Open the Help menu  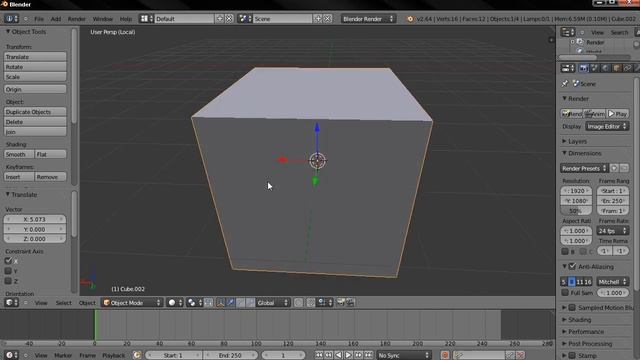(126, 19)
